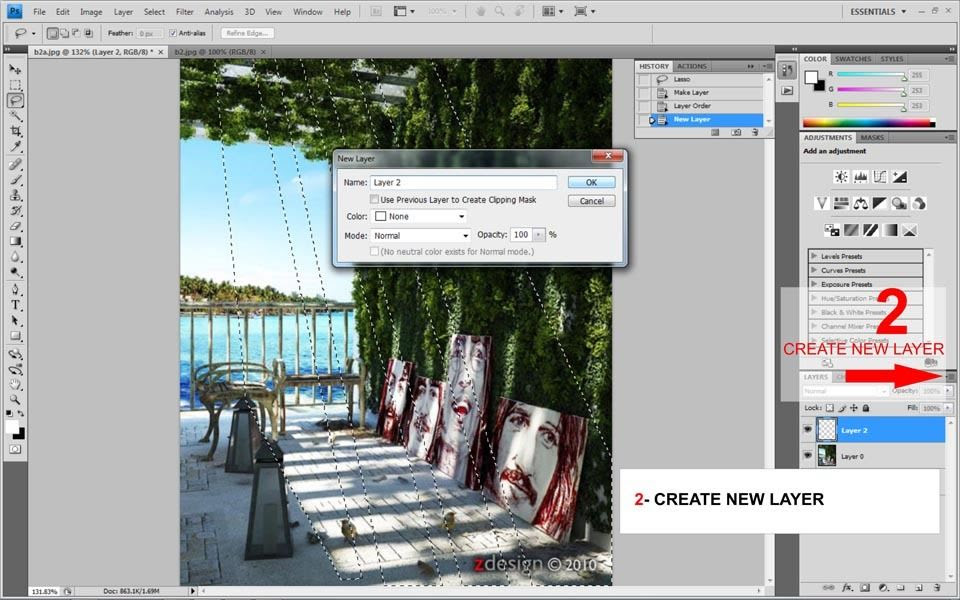Select the Magic Wand tool
Screen dimensions: 960x600
click(x=15, y=115)
